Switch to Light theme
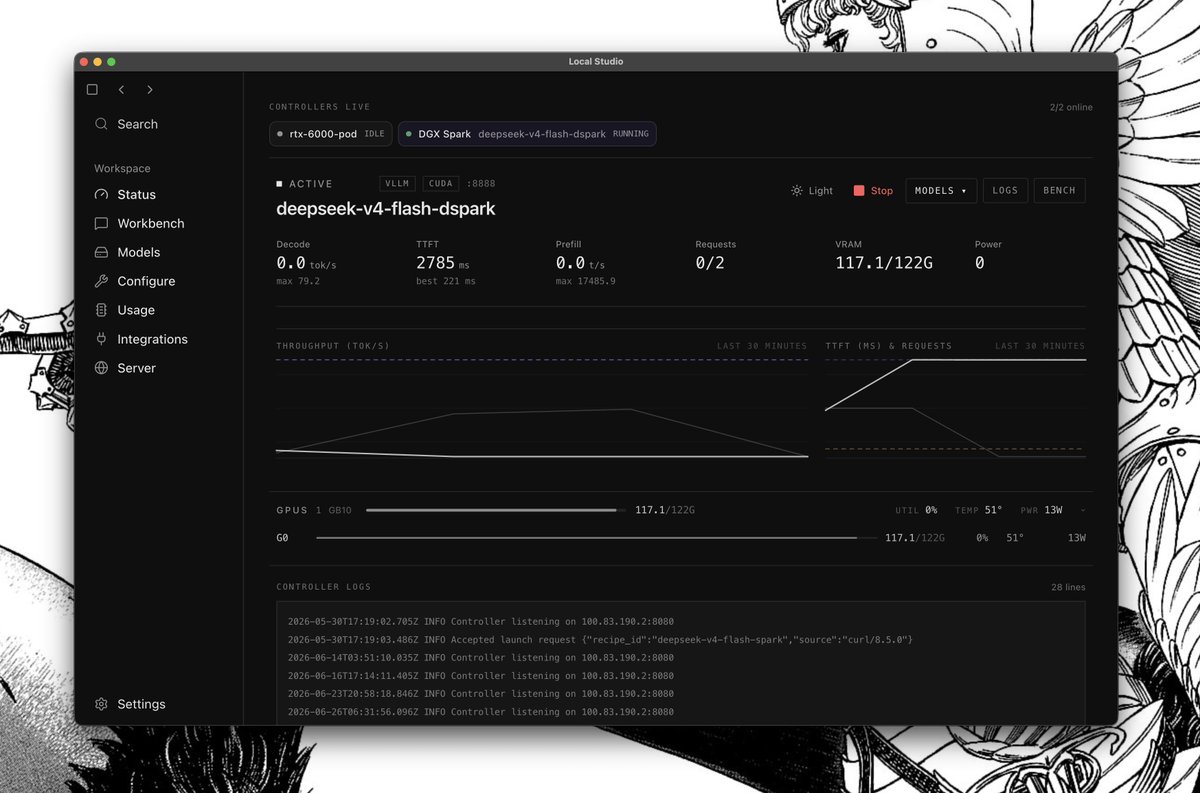This screenshot has height=793, width=1200. 811,190
